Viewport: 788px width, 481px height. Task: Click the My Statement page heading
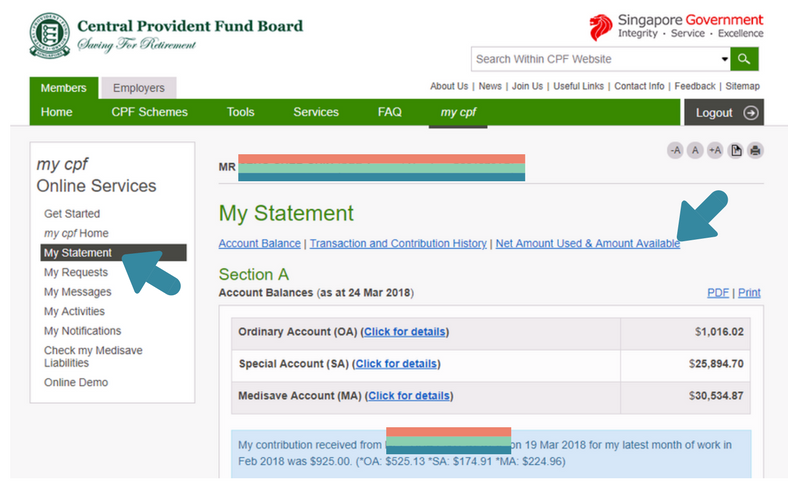coord(286,214)
